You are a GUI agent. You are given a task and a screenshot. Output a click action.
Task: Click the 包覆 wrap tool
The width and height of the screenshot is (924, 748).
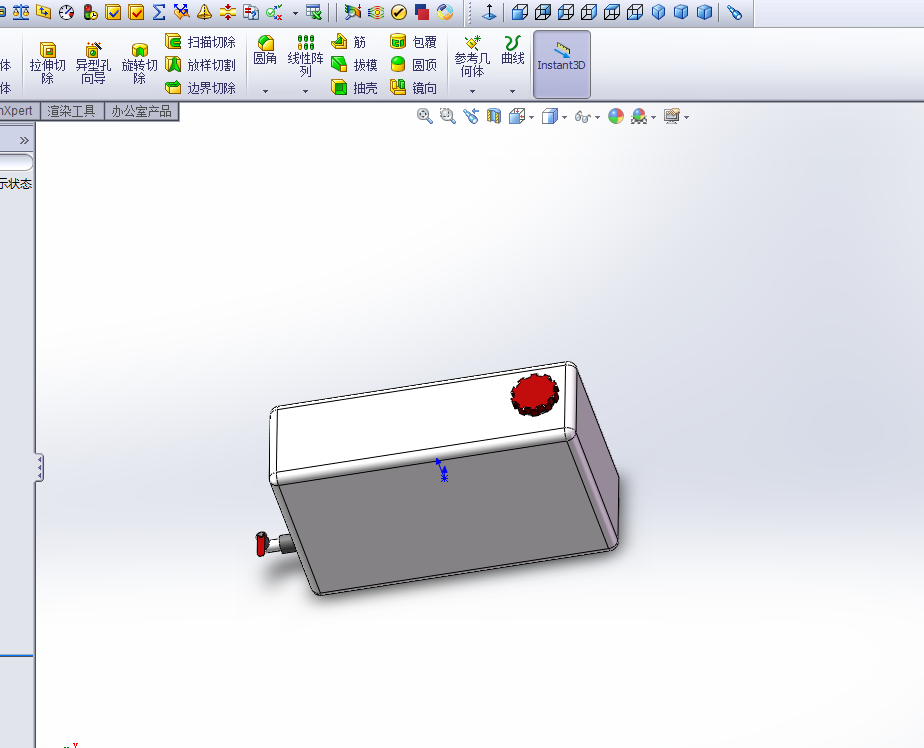point(413,41)
